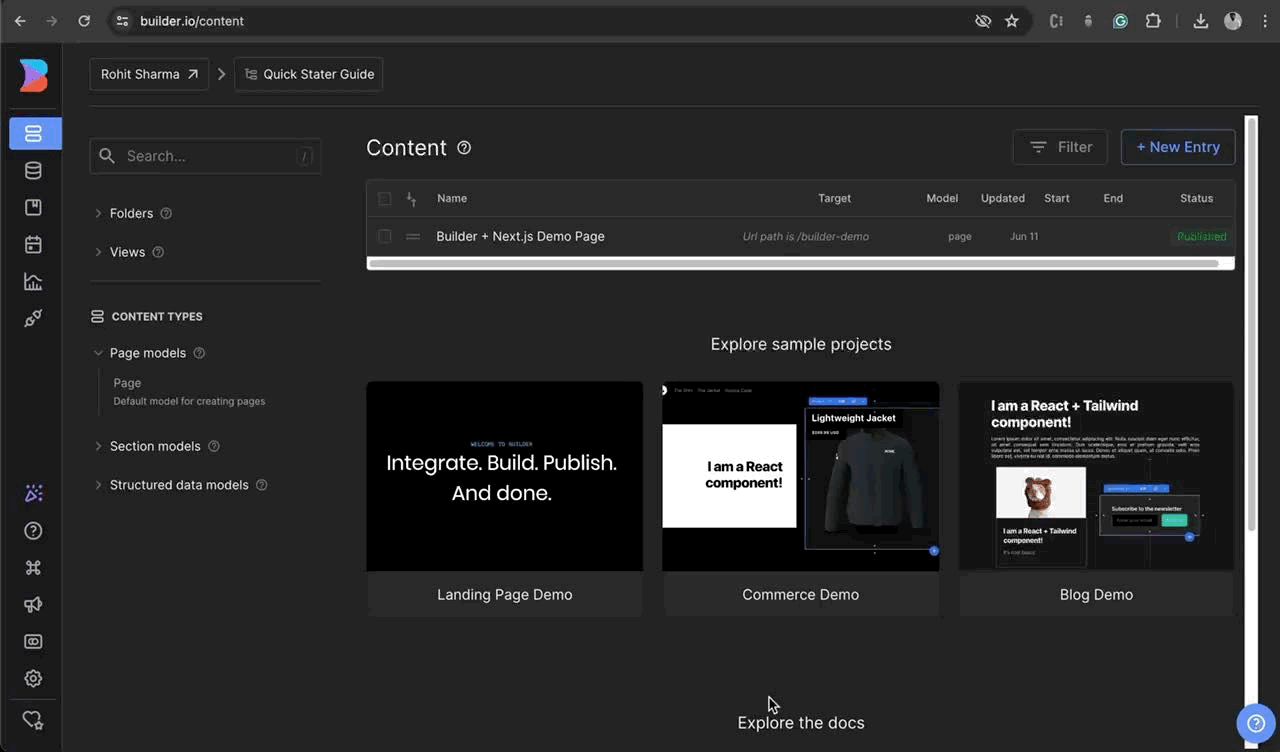This screenshot has width=1280, height=752.
Task: Click the Builder.io logo icon
Action: click(x=33, y=75)
